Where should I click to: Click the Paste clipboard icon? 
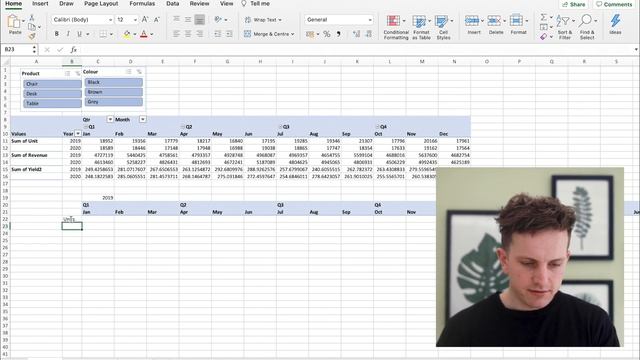(14, 21)
